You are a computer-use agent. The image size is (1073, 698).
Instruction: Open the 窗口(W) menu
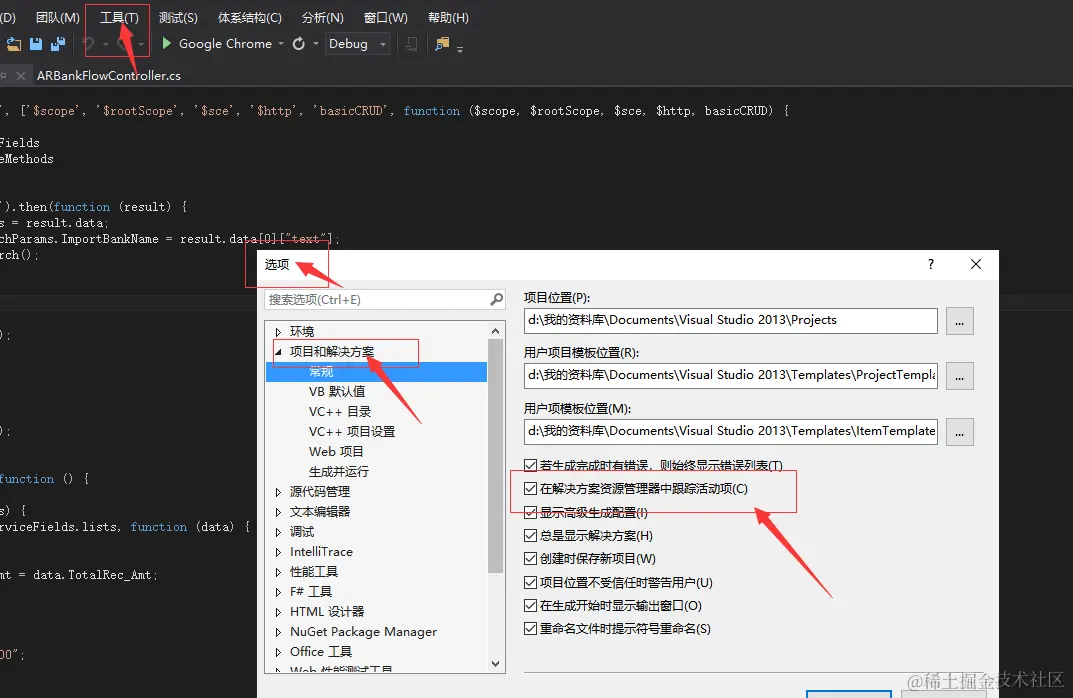pyautogui.click(x=385, y=18)
